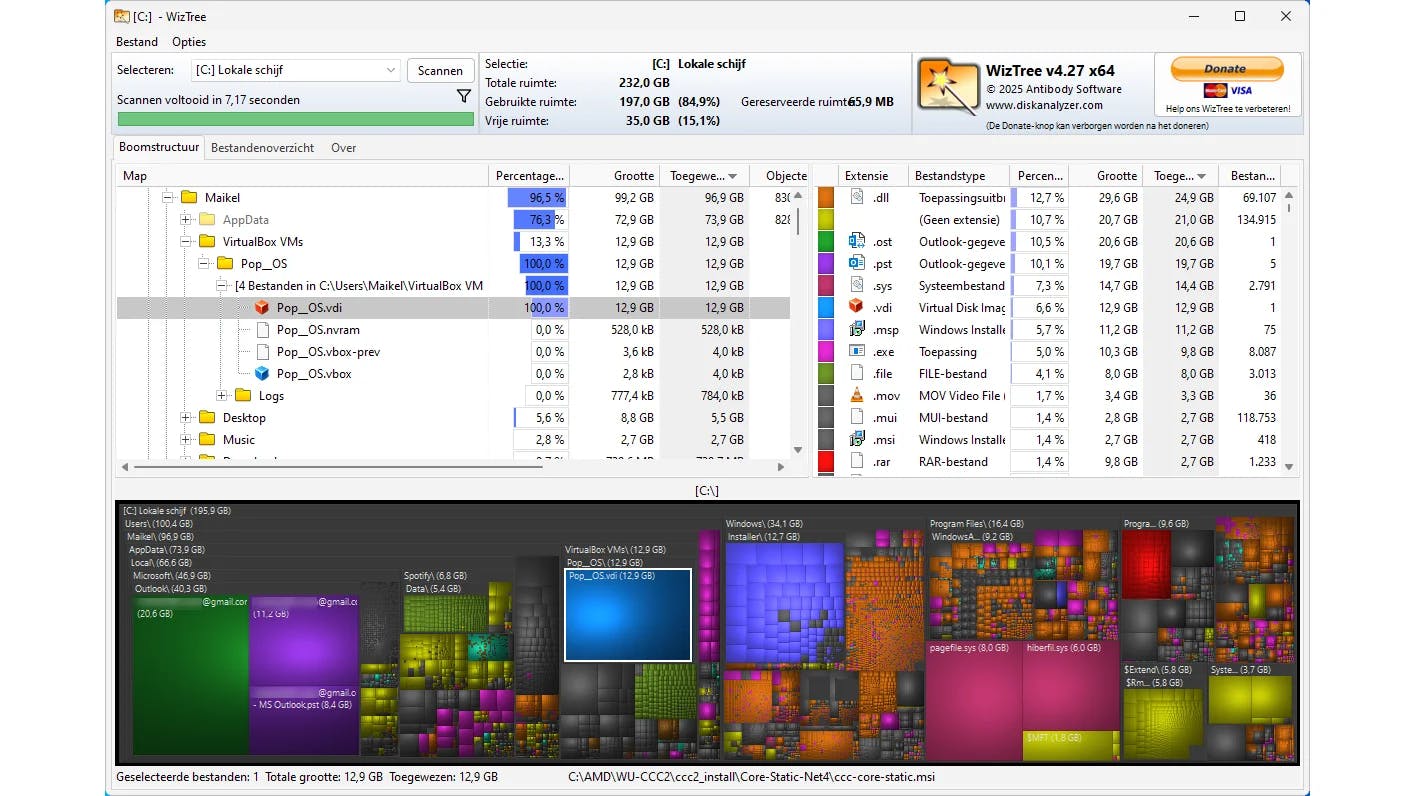
Task: Click the WizTree wizard logo icon
Action: tap(948, 86)
